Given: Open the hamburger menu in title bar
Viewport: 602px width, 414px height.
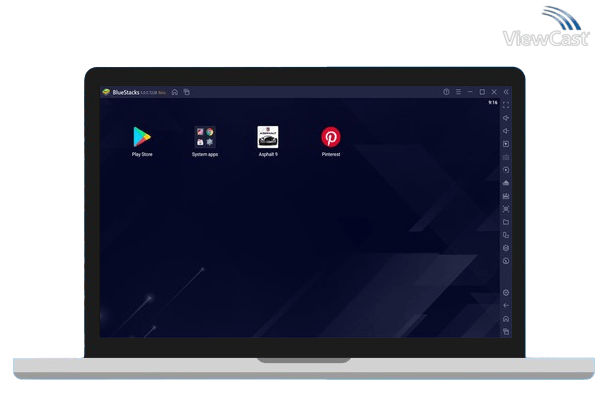Looking at the screenshot, I should click(x=458, y=92).
